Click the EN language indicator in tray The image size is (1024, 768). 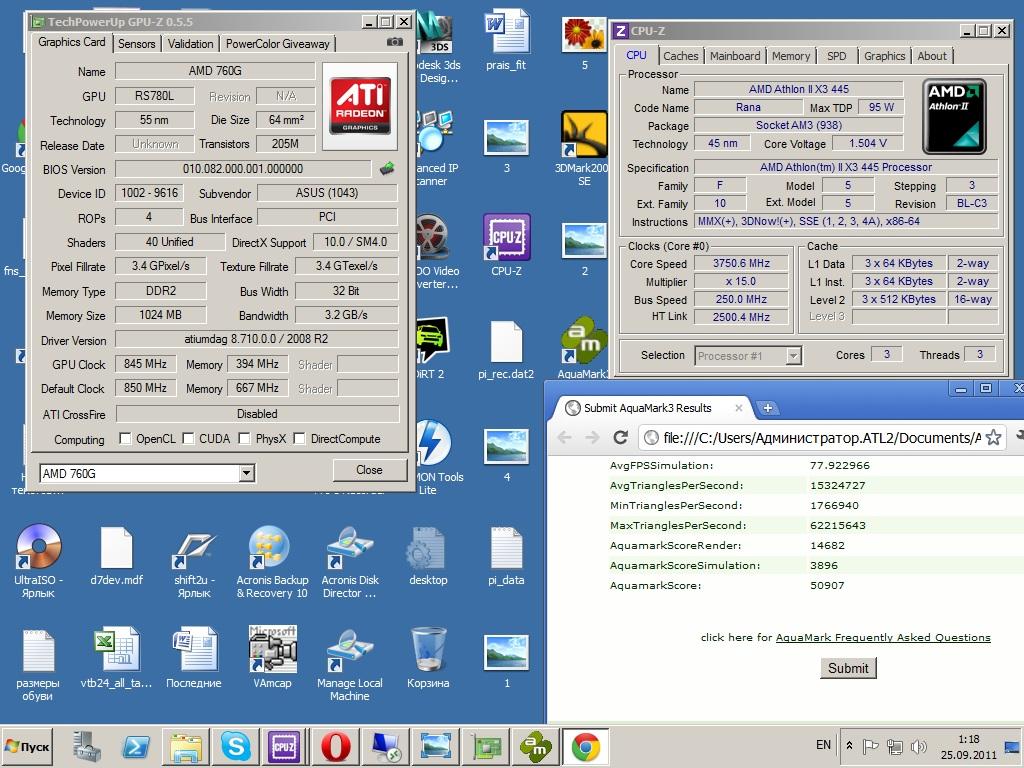pos(823,745)
